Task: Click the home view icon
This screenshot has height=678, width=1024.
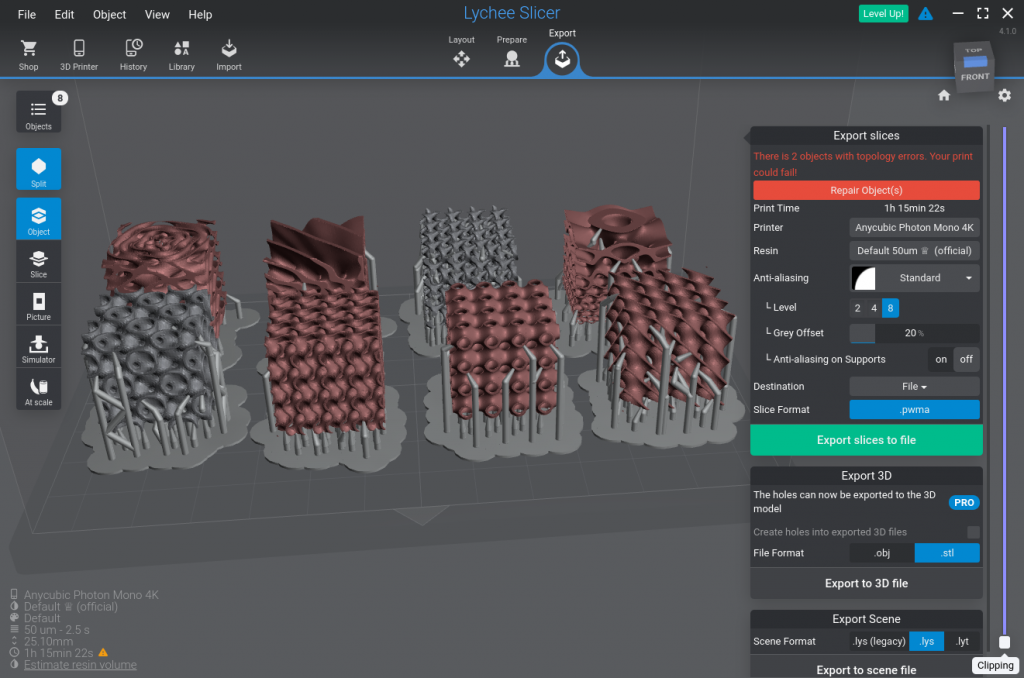Action: pos(944,95)
